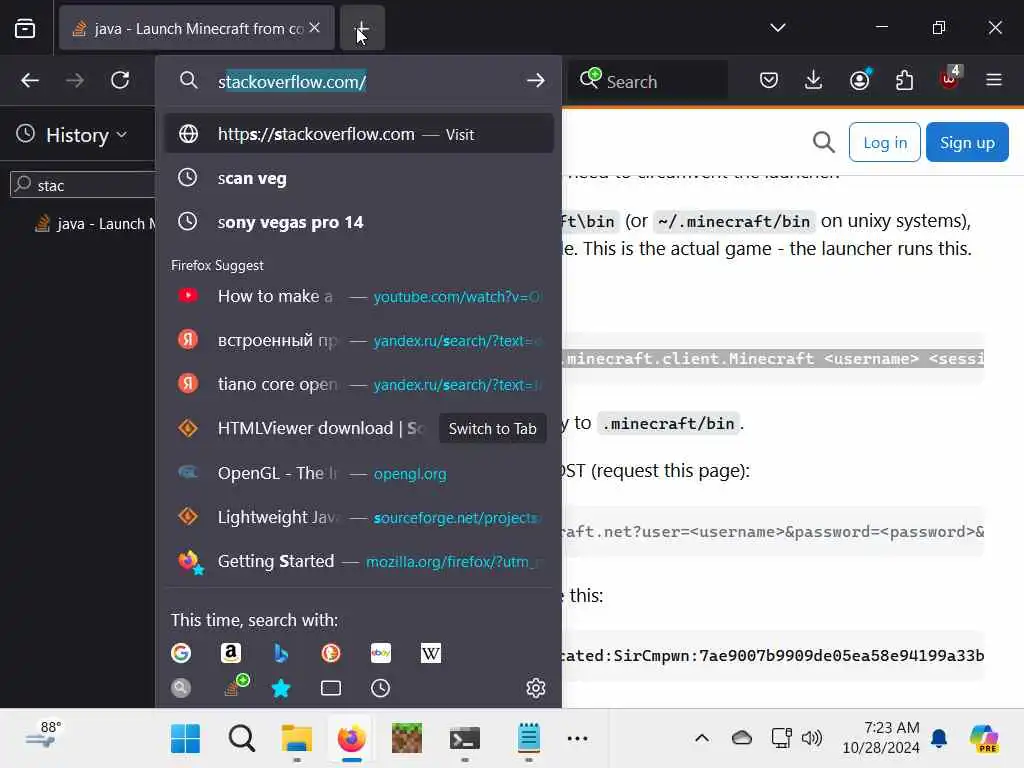Open a new tab with plus button
1024x768 pixels.
[362, 28]
